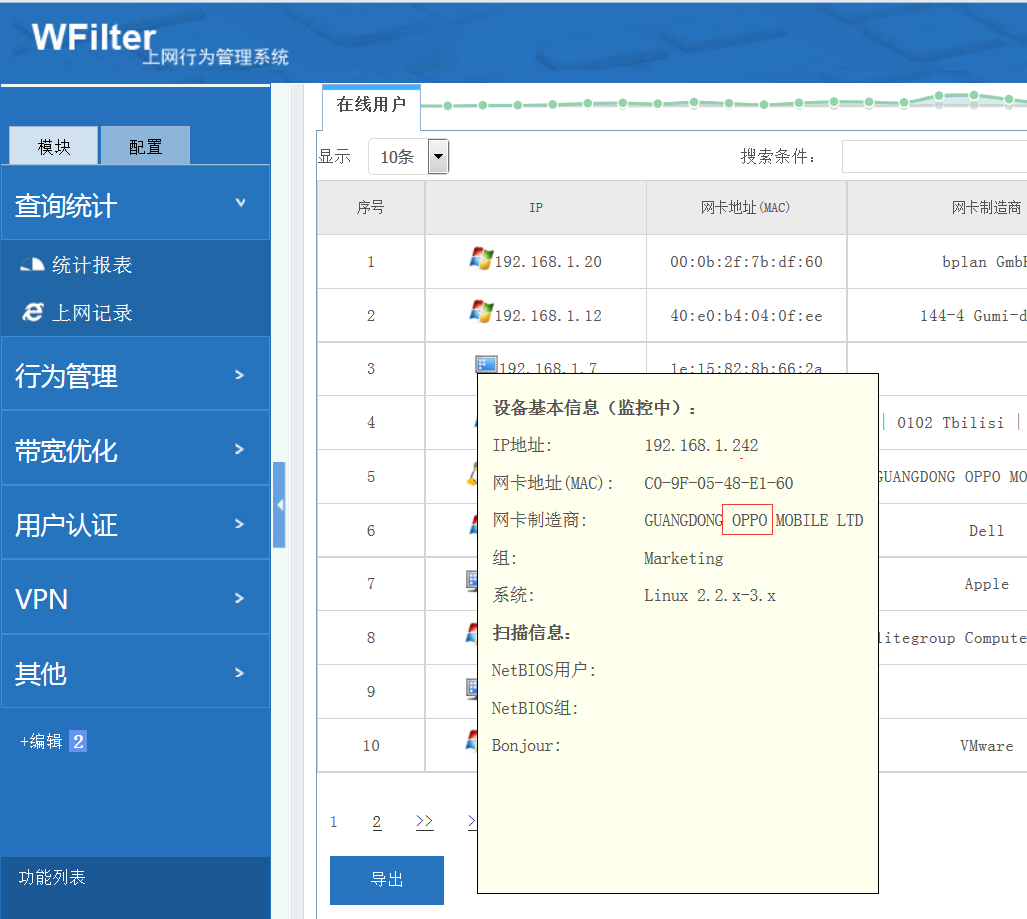Open the 在线用户 tab
1027x919 pixels.
coord(371,105)
